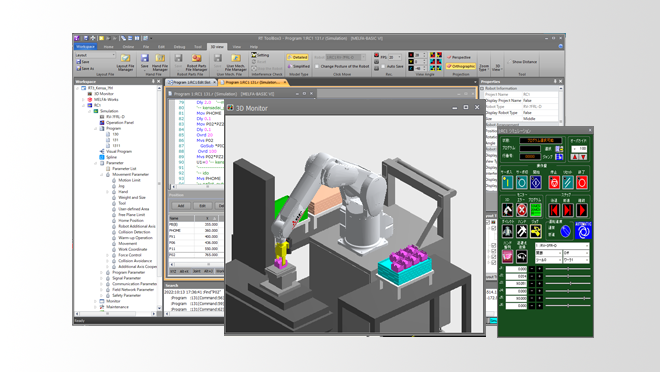The width and height of the screenshot is (660, 372).
Task: Open the Robot Parts File Manager
Action: (196, 62)
